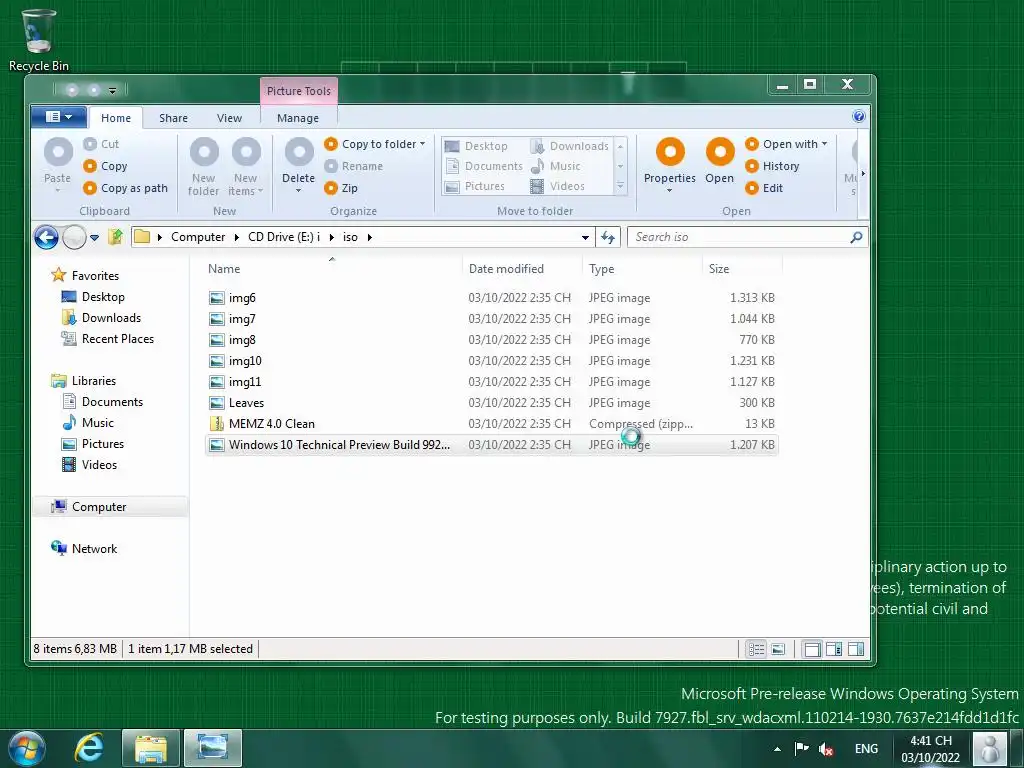Move to Desktop folder shortcut
1024x768 pixels.
click(476, 146)
